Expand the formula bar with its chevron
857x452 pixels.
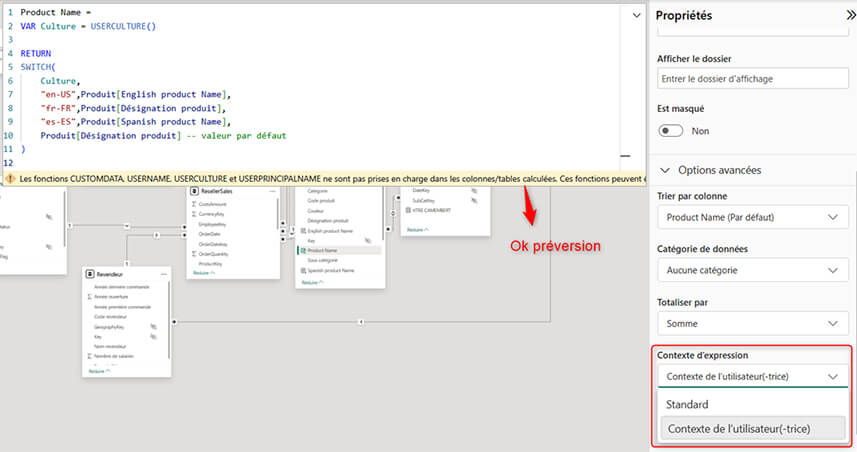click(x=637, y=15)
